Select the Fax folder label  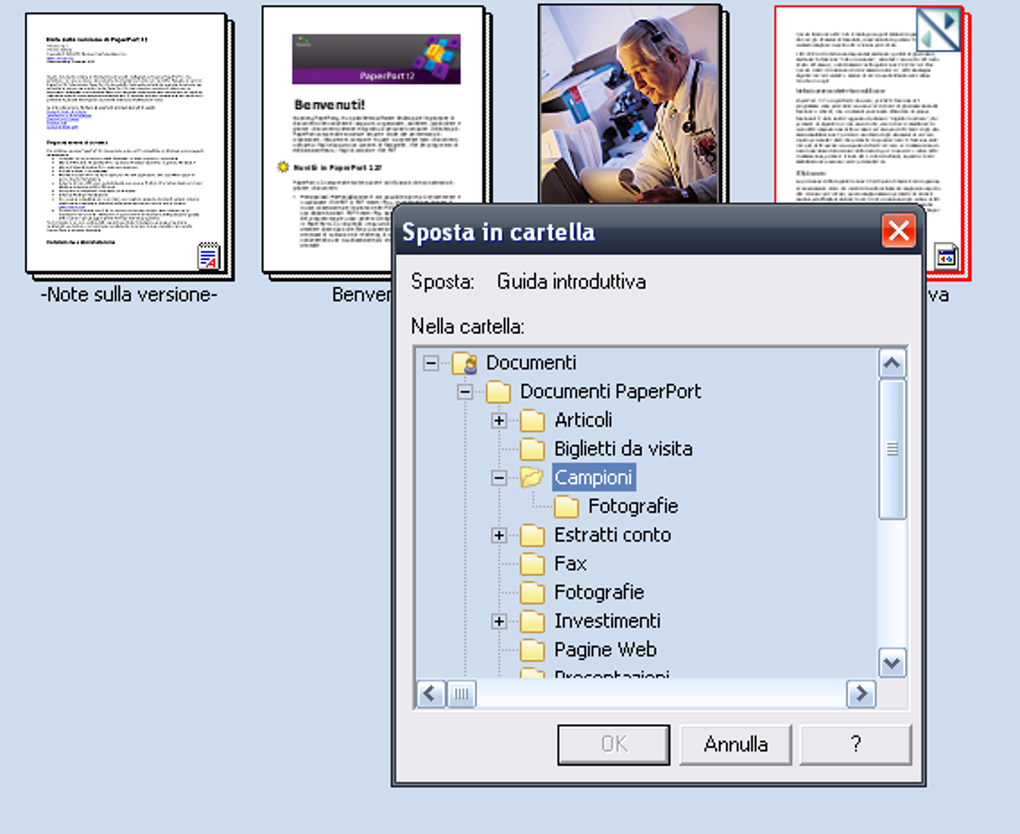coord(570,563)
